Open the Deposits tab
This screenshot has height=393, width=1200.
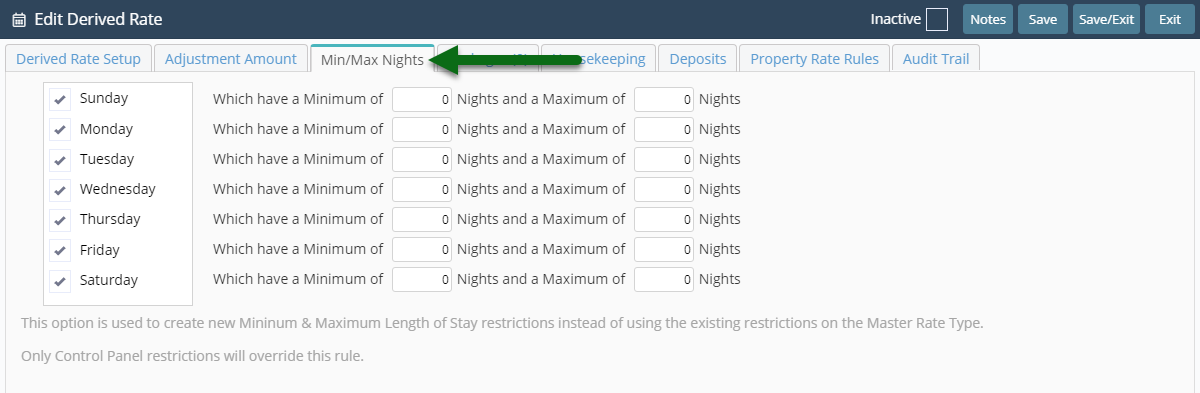[698, 59]
